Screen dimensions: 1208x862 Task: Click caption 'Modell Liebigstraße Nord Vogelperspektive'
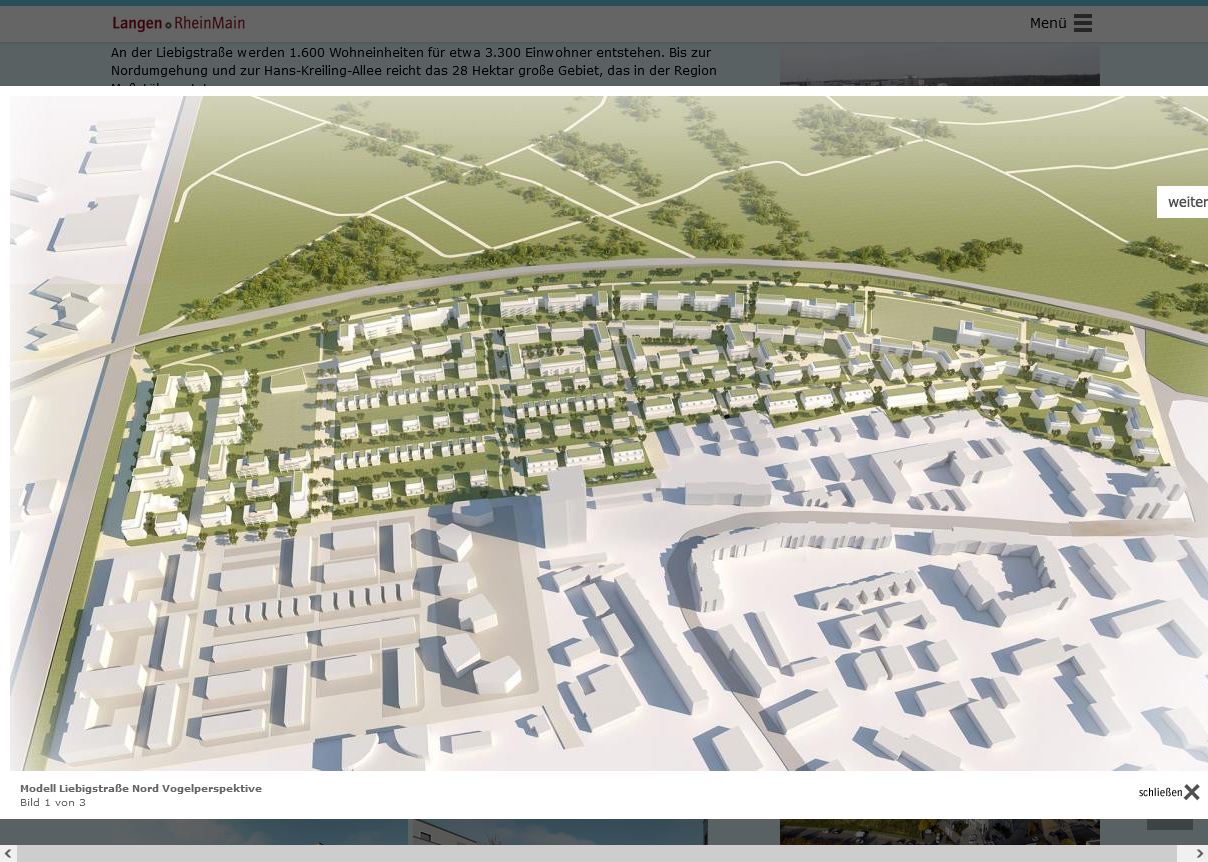point(141,788)
